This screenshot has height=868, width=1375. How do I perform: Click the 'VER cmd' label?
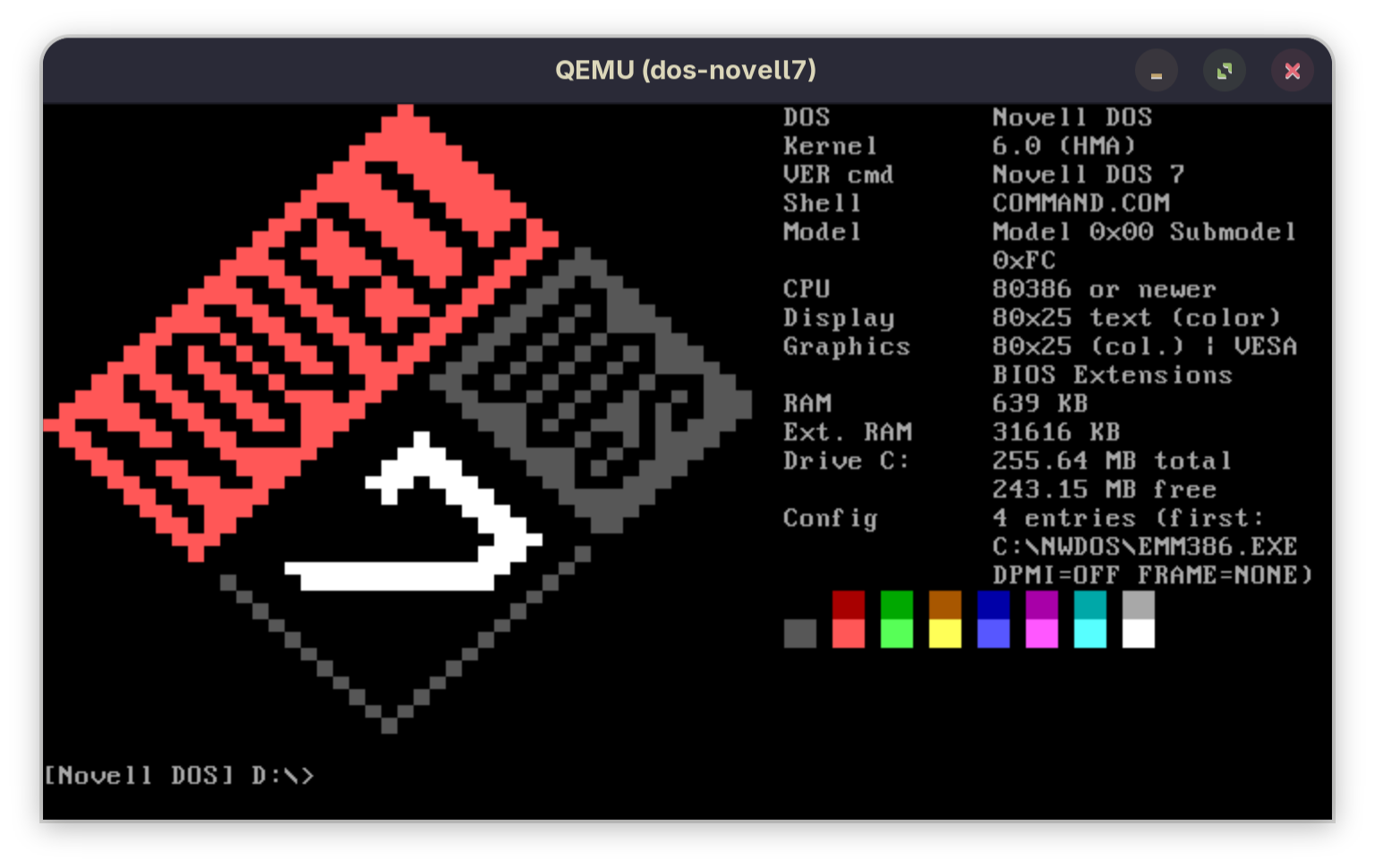(x=839, y=174)
